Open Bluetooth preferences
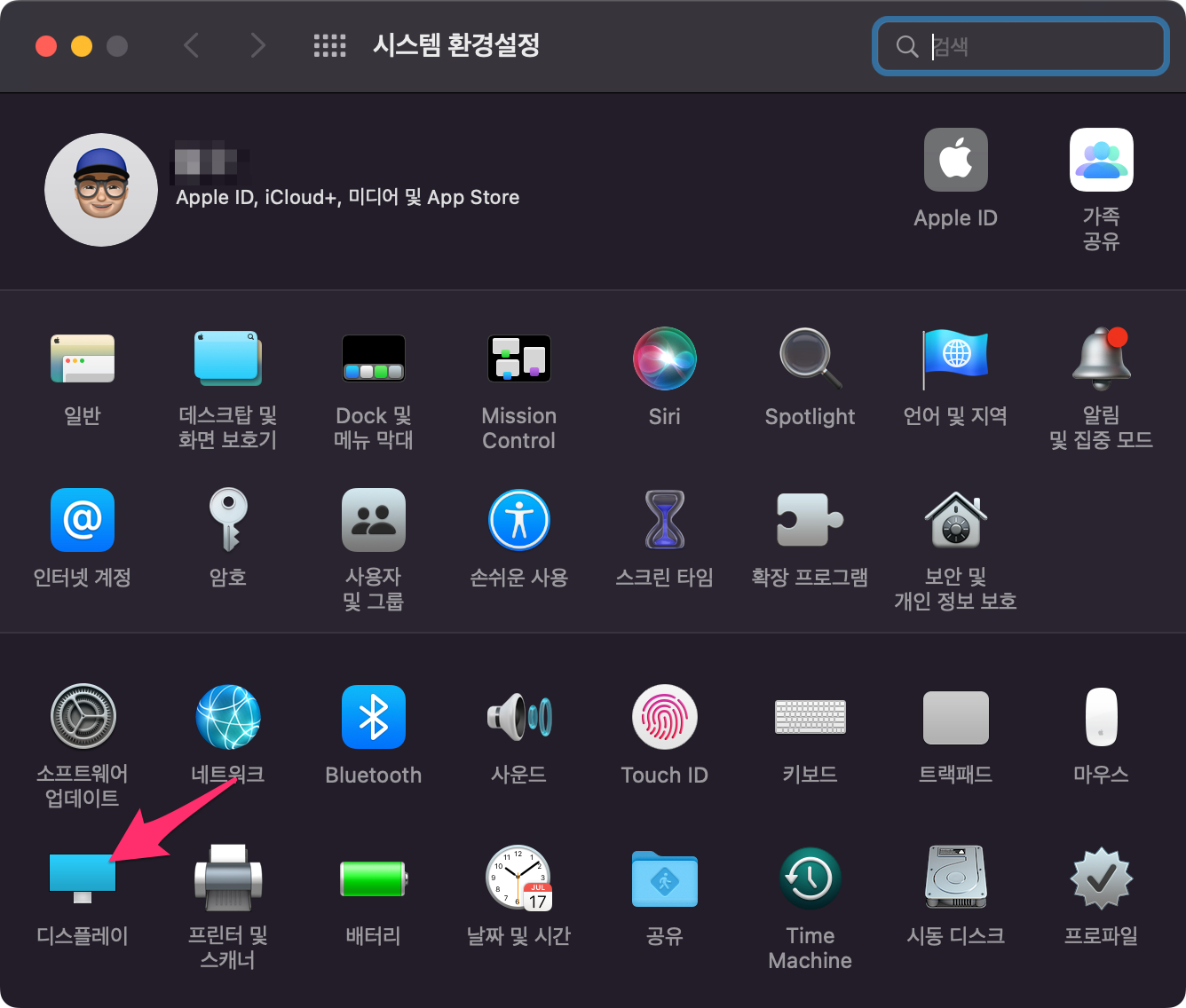 (374, 716)
